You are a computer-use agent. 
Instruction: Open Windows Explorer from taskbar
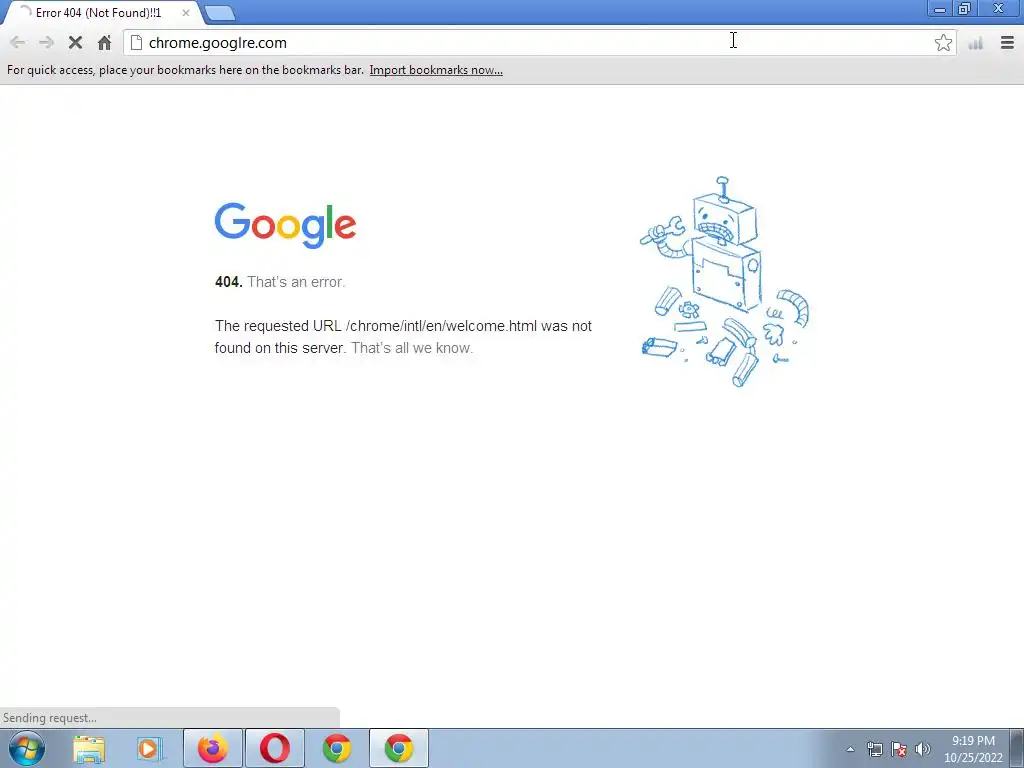(x=89, y=748)
